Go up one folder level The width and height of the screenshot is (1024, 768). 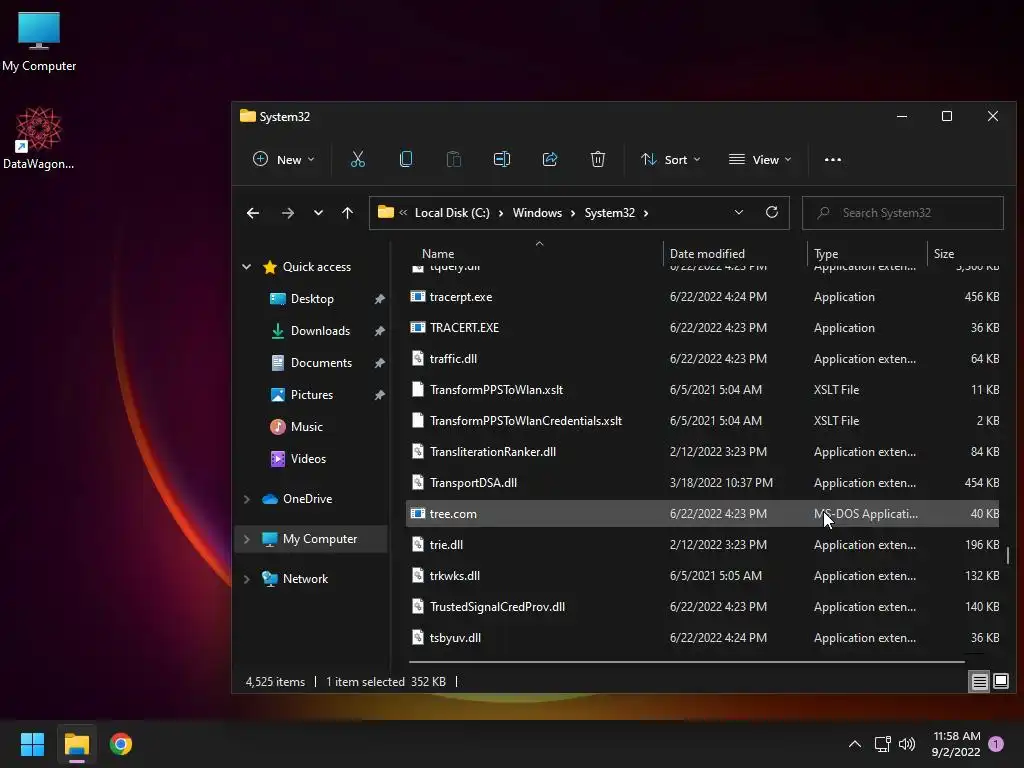coord(347,213)
